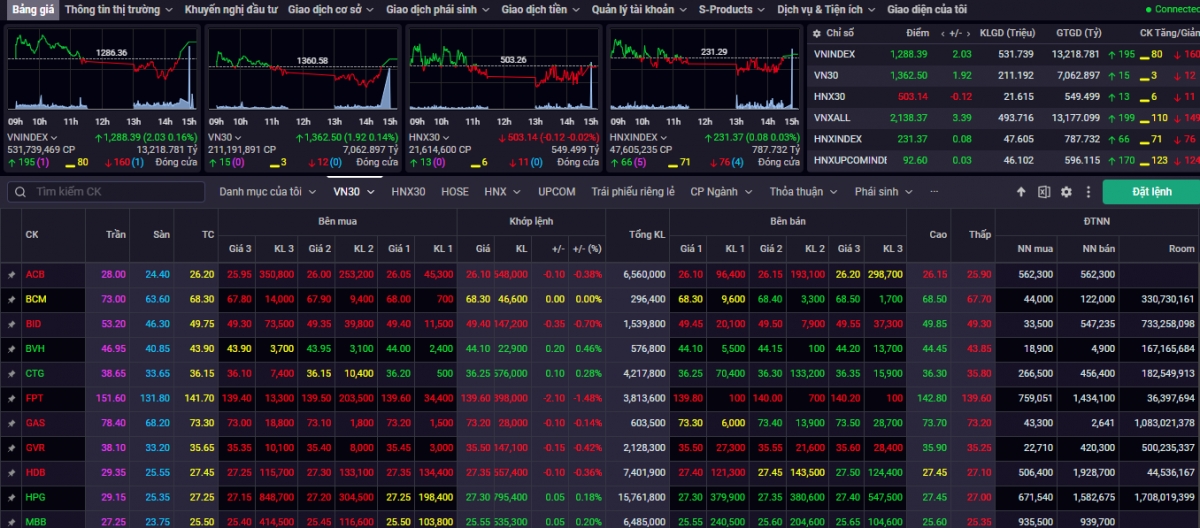This screenshot has height=528, width=1200.
Task: Open Giao diện của tôi
Action: 926,9
